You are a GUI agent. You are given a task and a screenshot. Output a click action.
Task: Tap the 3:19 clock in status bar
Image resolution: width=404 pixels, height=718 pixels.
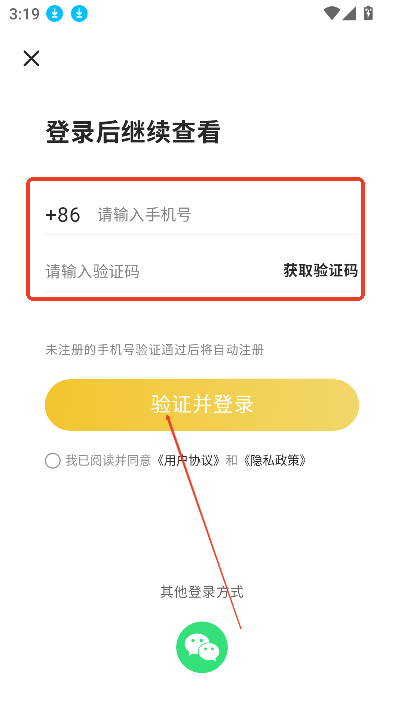pyautogui.click(x=24, y=14)
